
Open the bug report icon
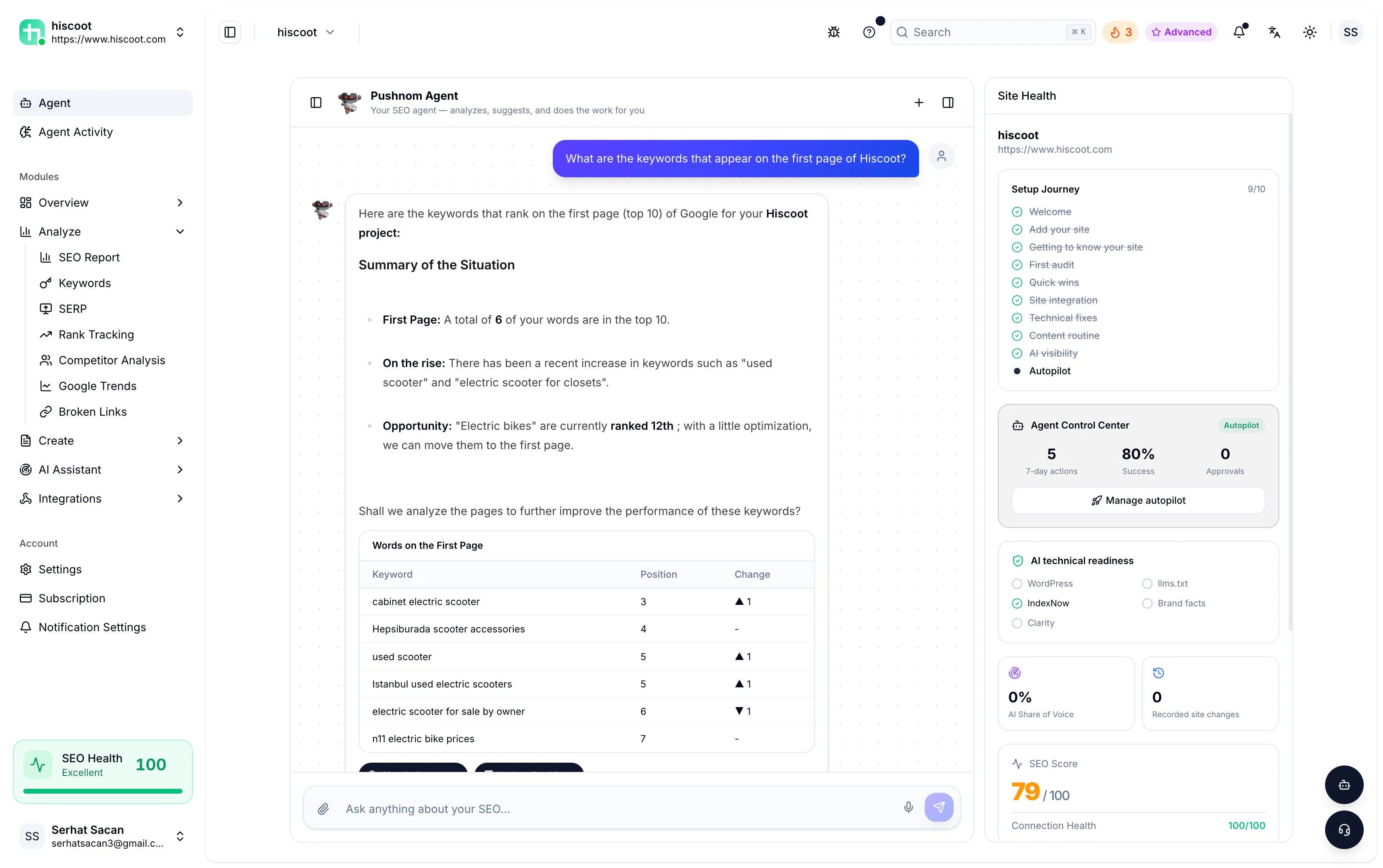pyautogui.click(x=833, y=32)
